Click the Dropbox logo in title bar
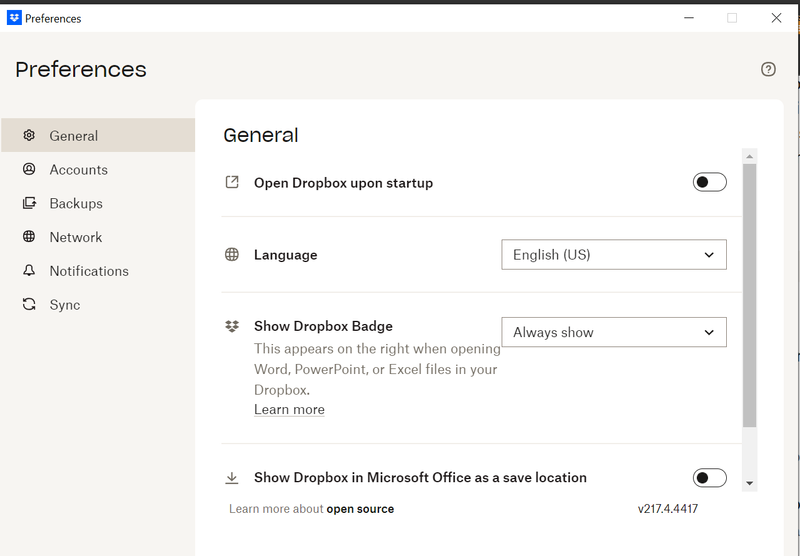The width and height of the screenshot is (800, 556). click(14, 18)
